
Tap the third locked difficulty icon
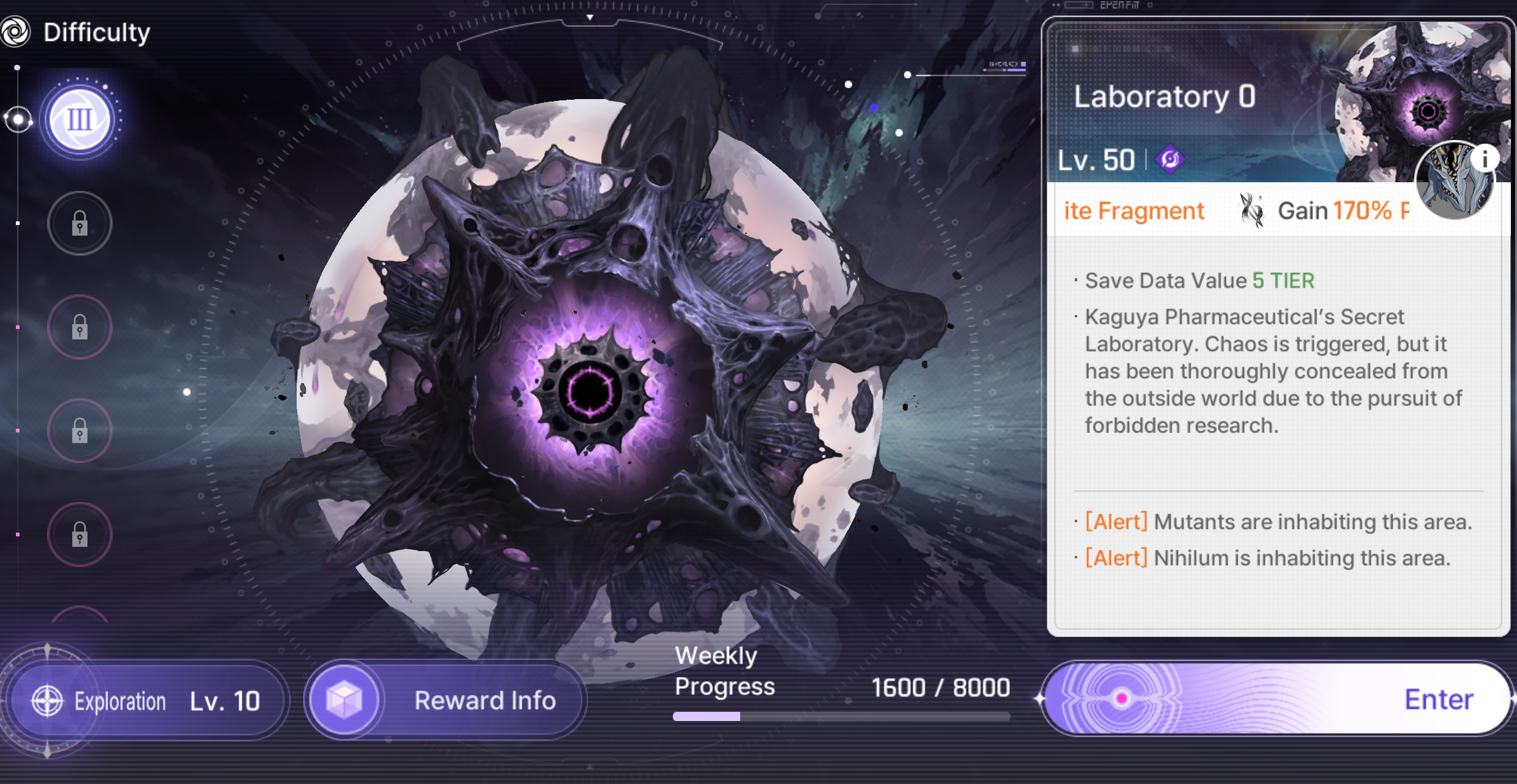pyautogui.click(x=80, y=431)
